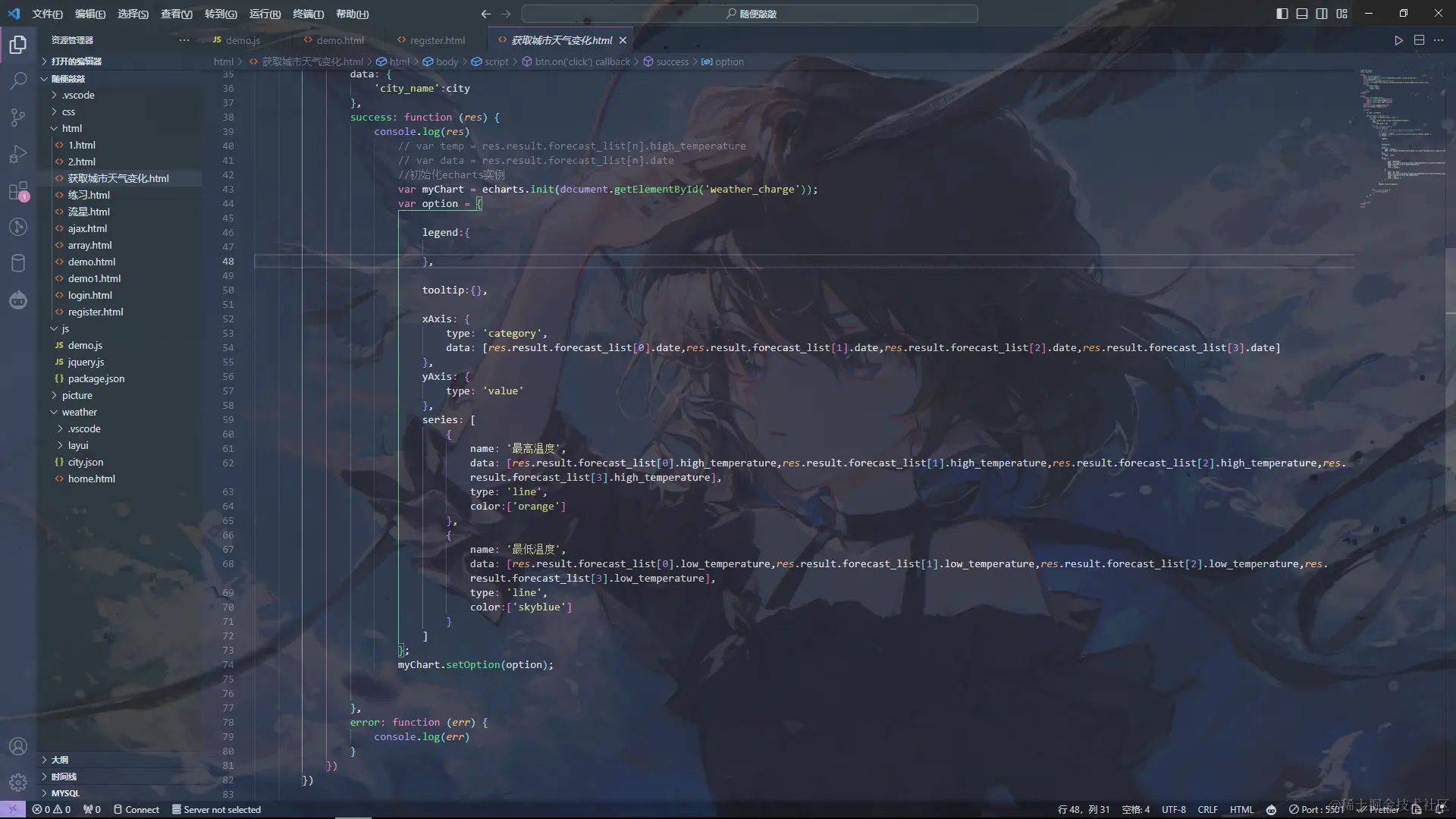This screenshot has width=1456, height=819.
Task: Open the 终端(T) menu
Action: [x=308, y=14]
